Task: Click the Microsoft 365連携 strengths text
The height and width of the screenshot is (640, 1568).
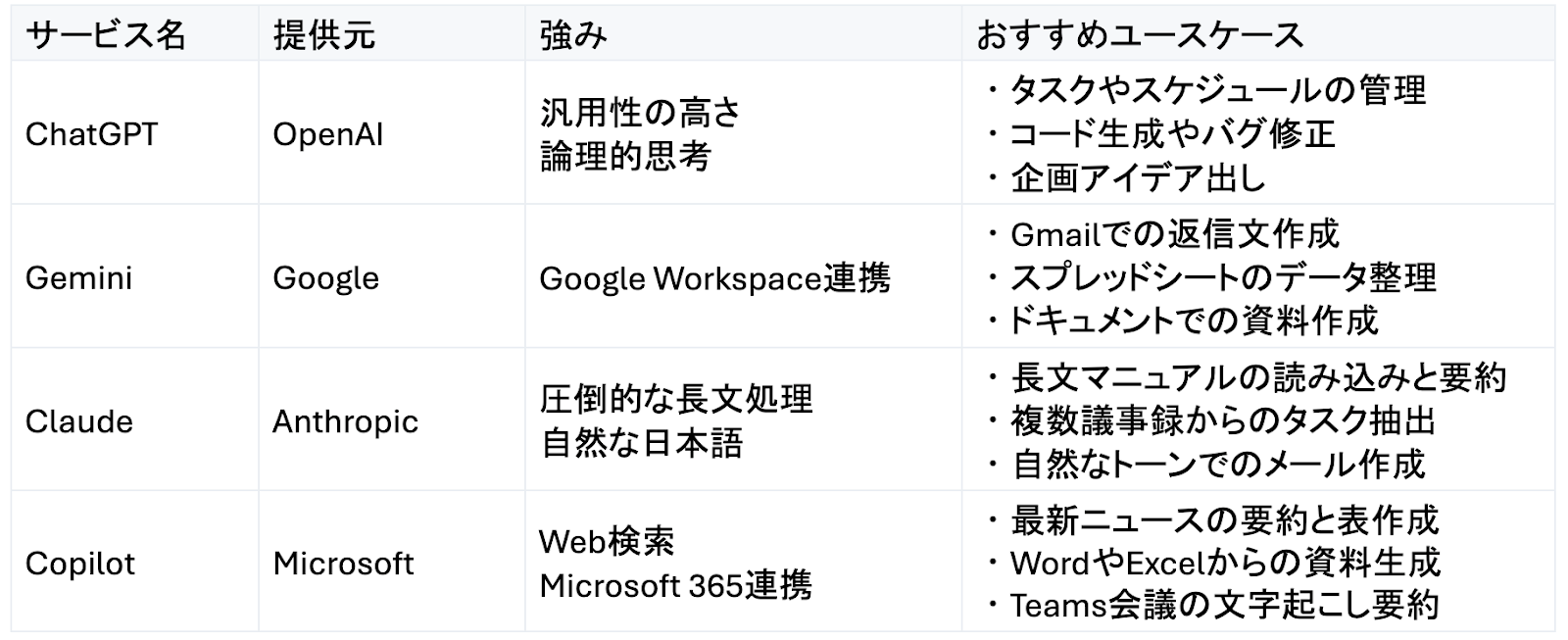Action: [675, 586]
